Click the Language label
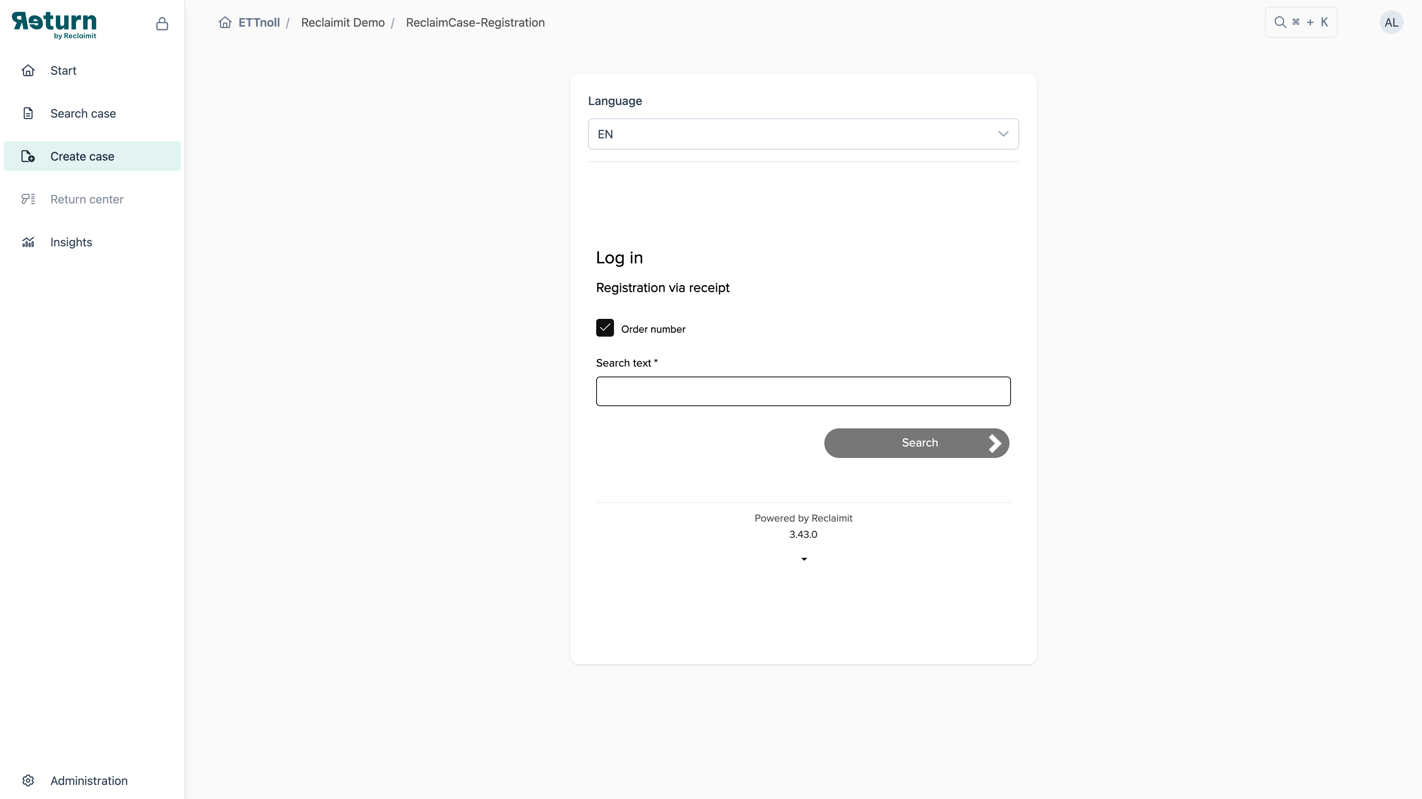This screenshot has height=799, width=1422. (x=615, y=101)
